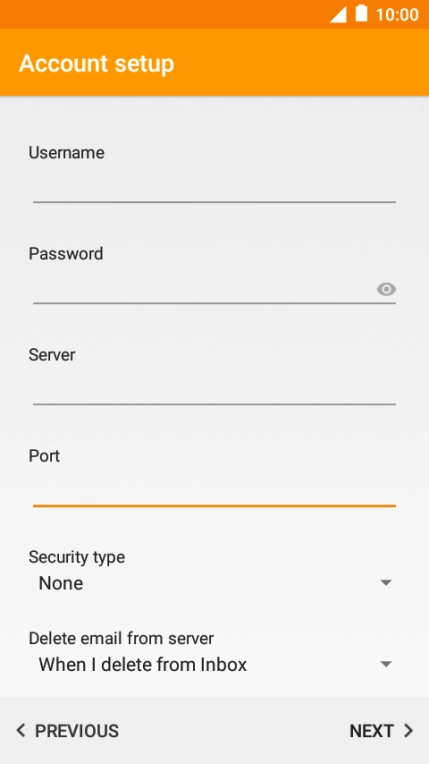Tap the right chevron beside NEXT
This screenshot has width=429, height=764.
(x=409, y=730)
